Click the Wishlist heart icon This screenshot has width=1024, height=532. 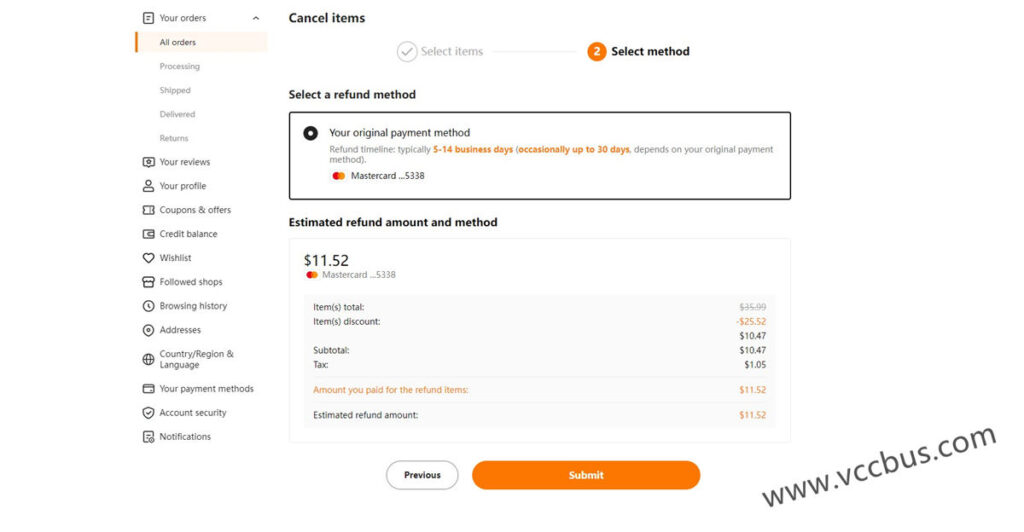pyautogui.click(x=149, y=258)
